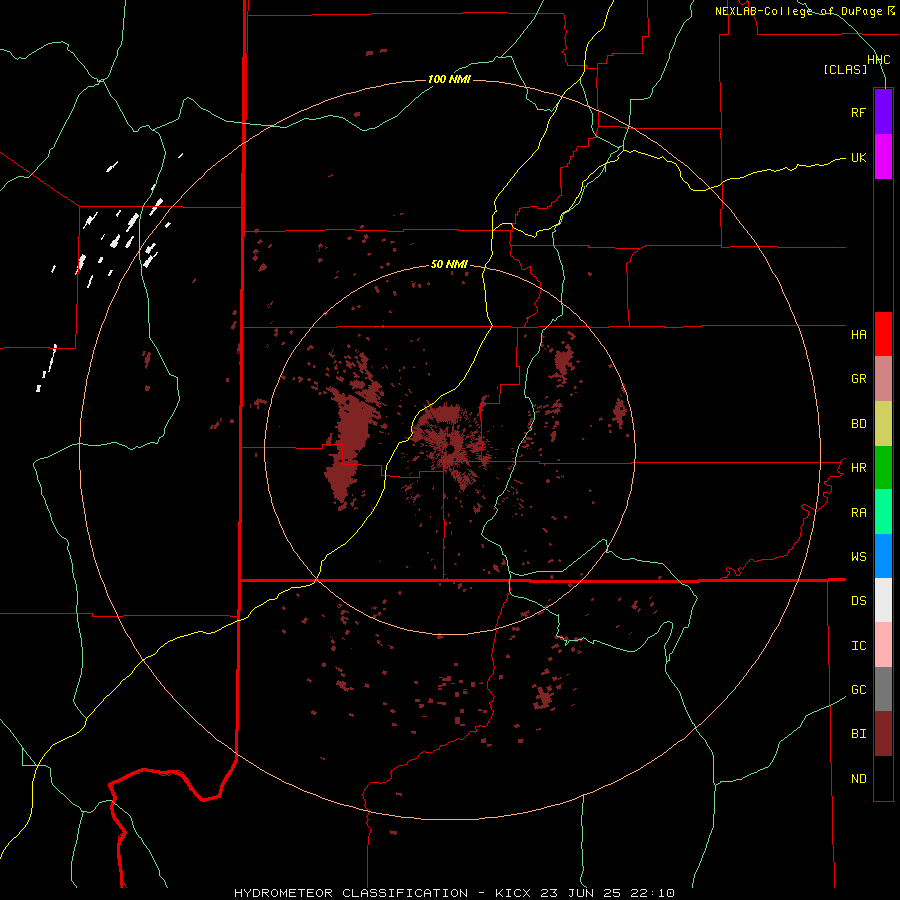Viewport: 900px width, 900px height.
Task: Click the HA legend label
Action: click(858, 335)
